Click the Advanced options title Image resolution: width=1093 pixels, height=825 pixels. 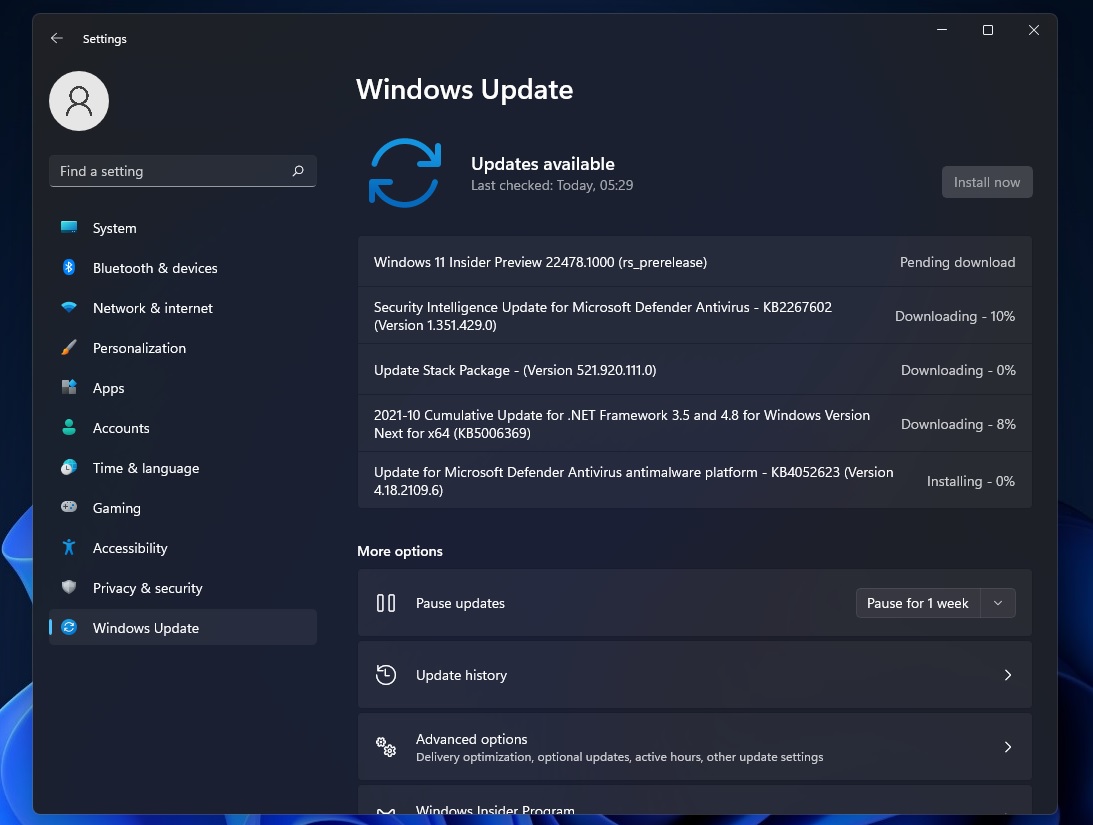tap(472, 739)
